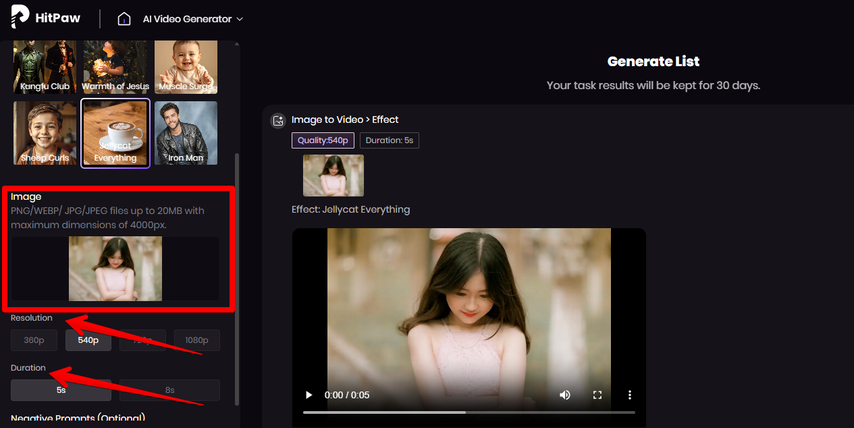Image resolution: width=854 pixels, height=428 pixels.
Task: Click the Image to Video task icon
Action: (x=278, y=121)
